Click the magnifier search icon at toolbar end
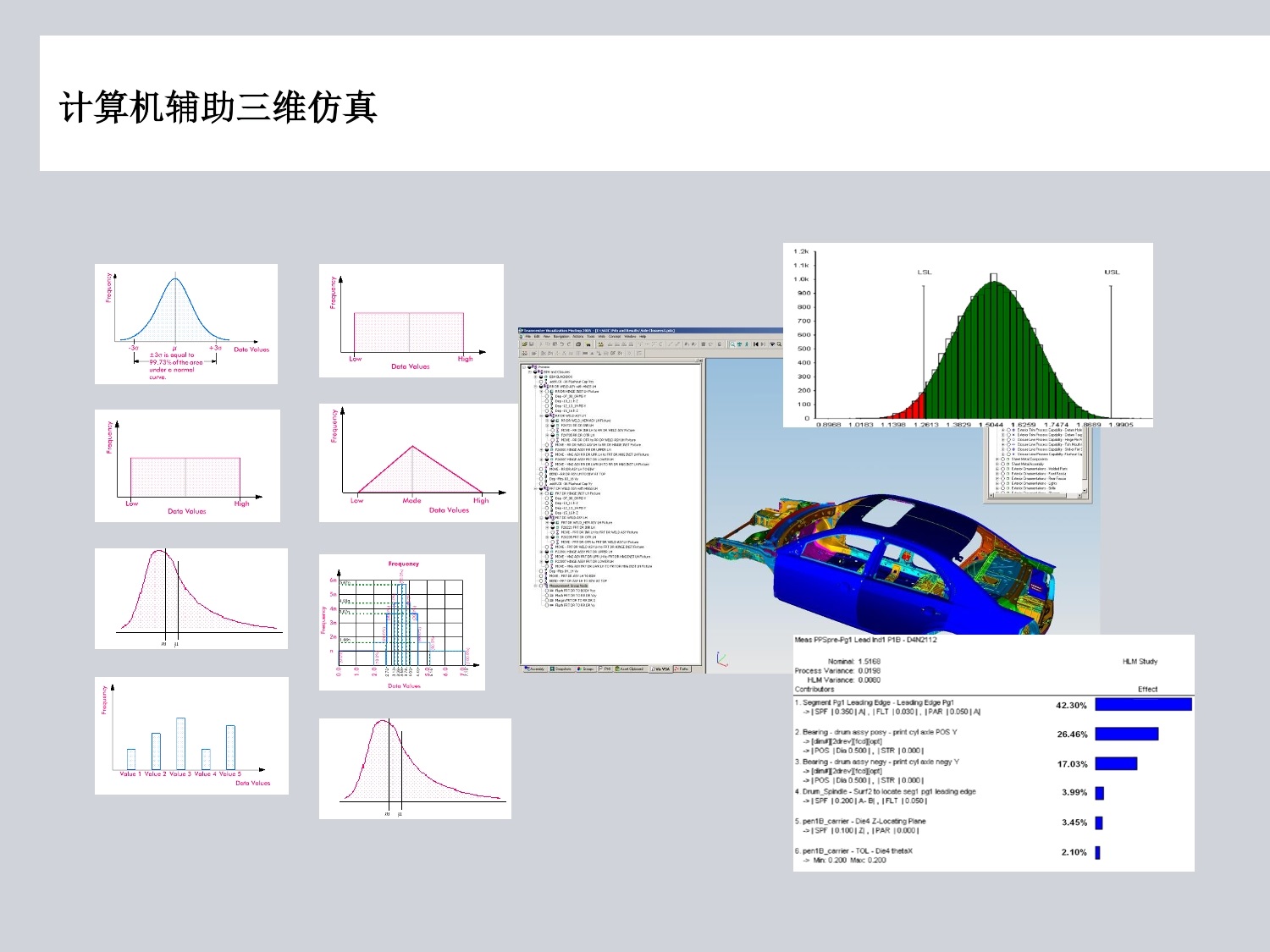The height and width of the screenshot is (952, 1270). [779, 344]
